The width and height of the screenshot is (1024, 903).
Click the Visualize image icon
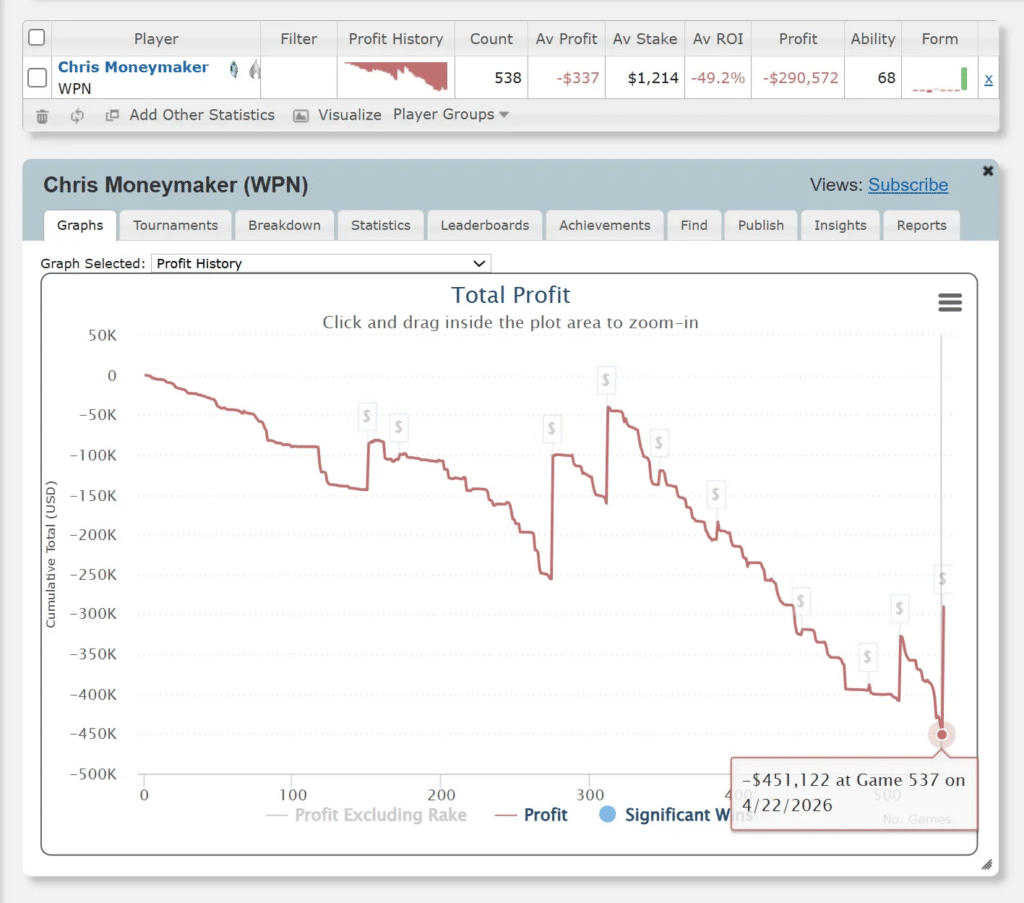(300, 116)
